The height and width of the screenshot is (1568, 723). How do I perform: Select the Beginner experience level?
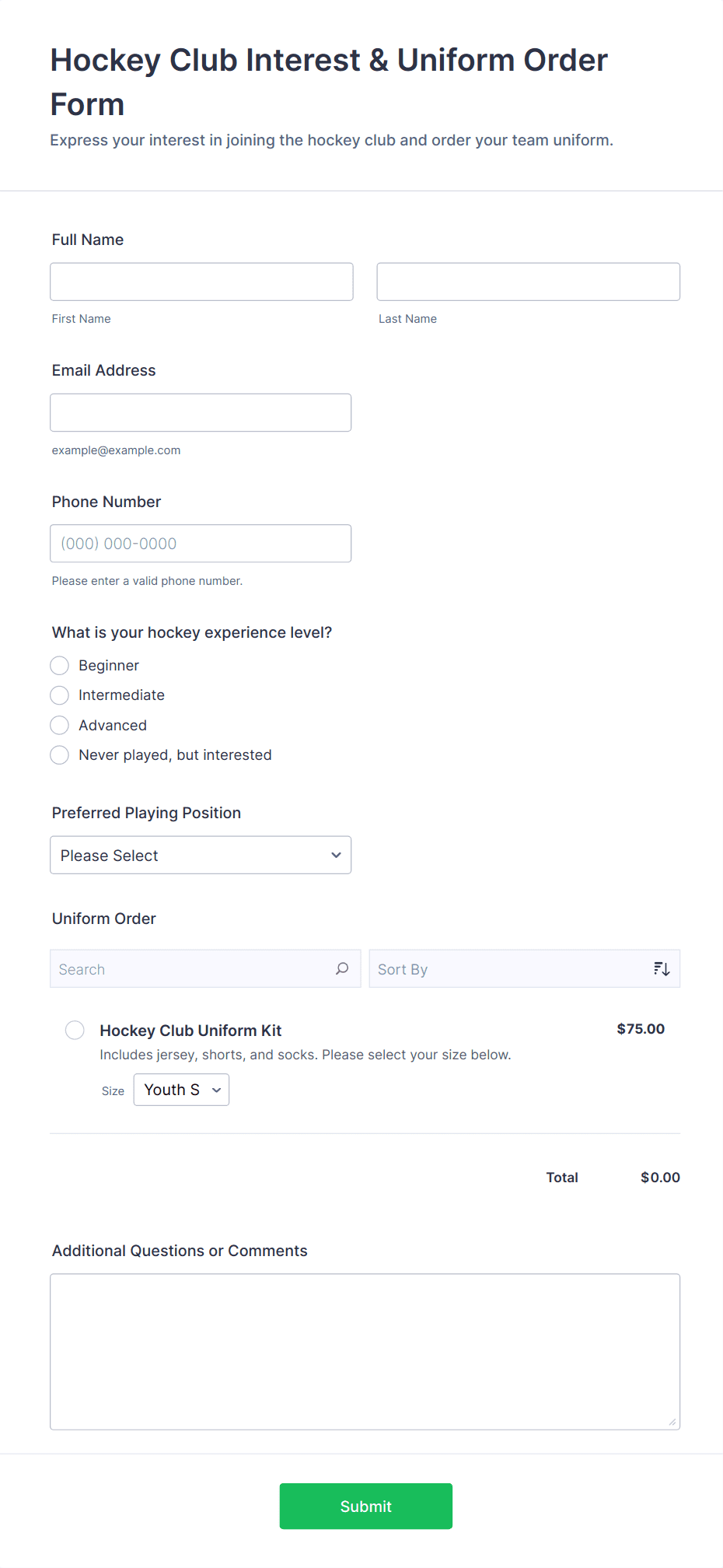[59, 665]
